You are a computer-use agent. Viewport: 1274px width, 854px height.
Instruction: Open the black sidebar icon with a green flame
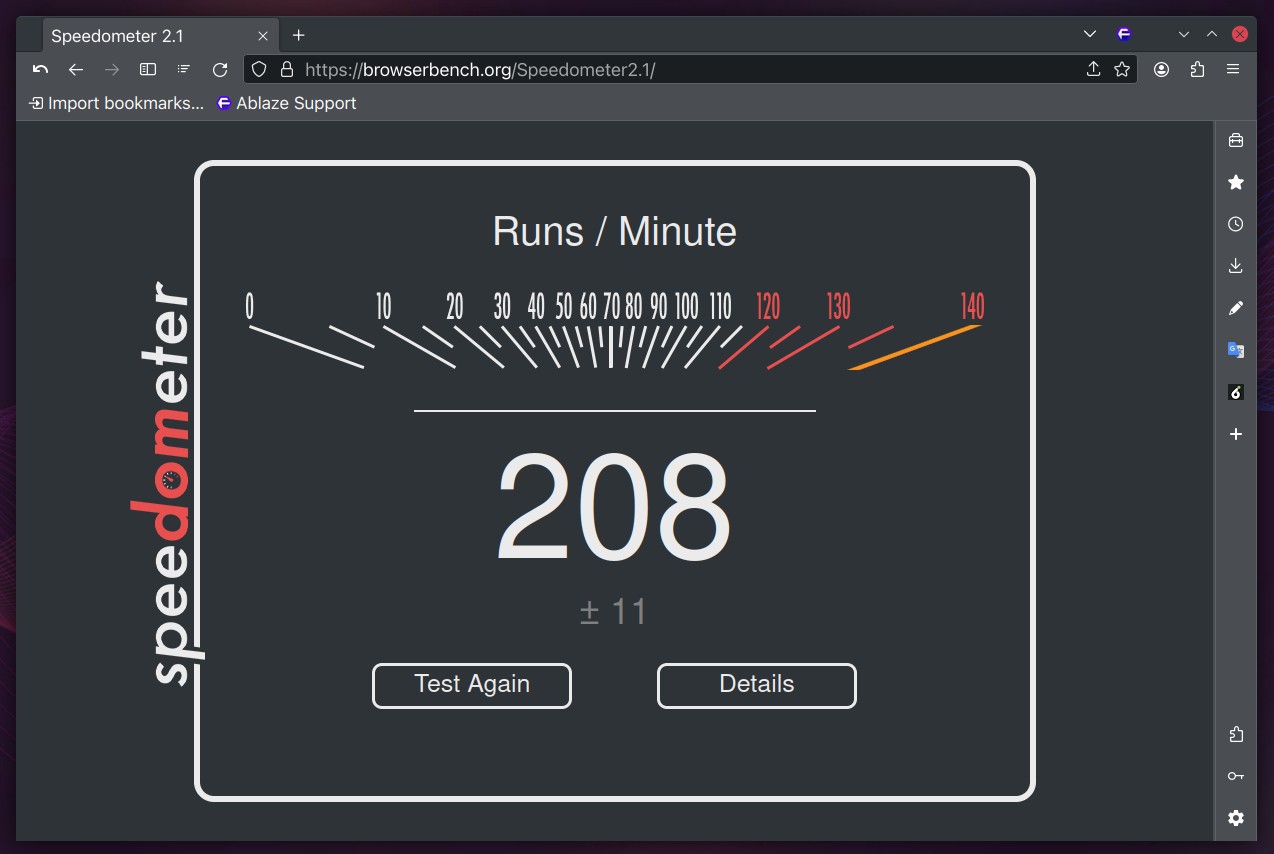pyautogui.click(x=1236, y=392)
